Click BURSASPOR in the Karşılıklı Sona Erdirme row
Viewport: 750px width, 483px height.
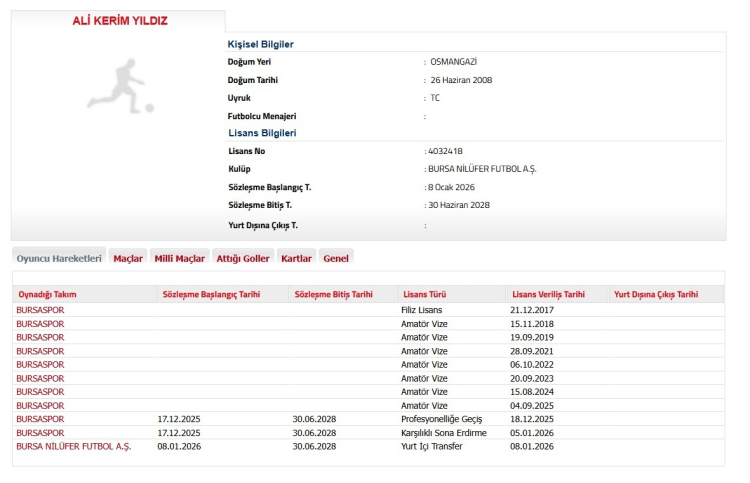(x=40, y=433)
